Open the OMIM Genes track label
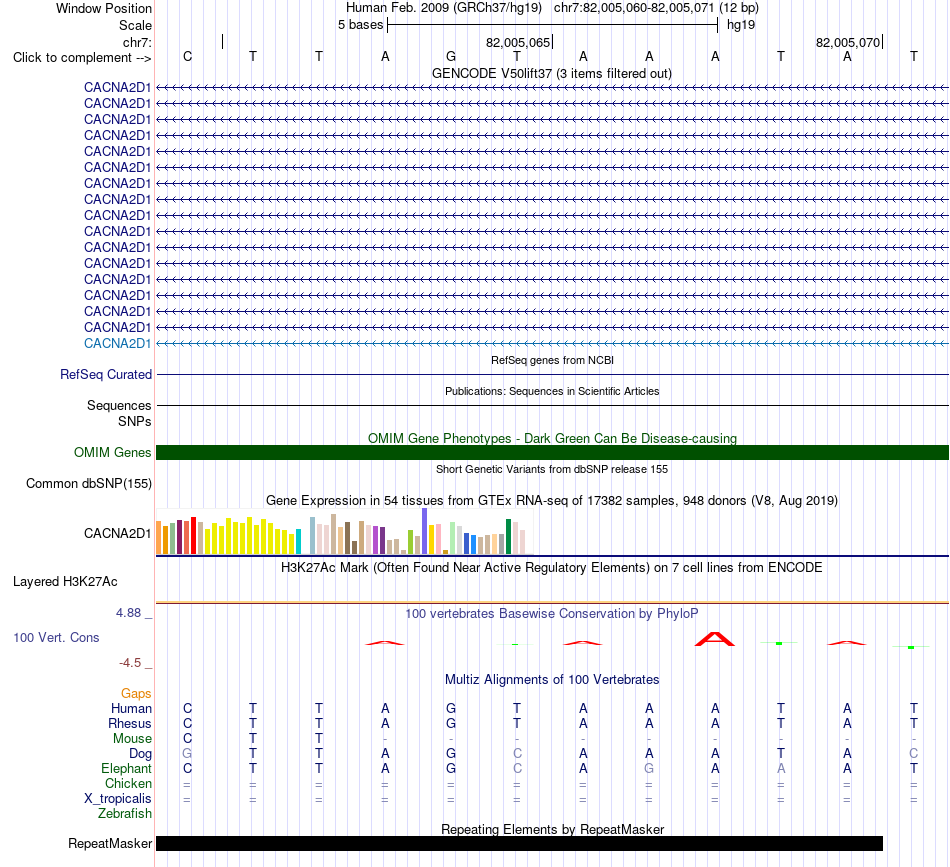 pos(113,453)
